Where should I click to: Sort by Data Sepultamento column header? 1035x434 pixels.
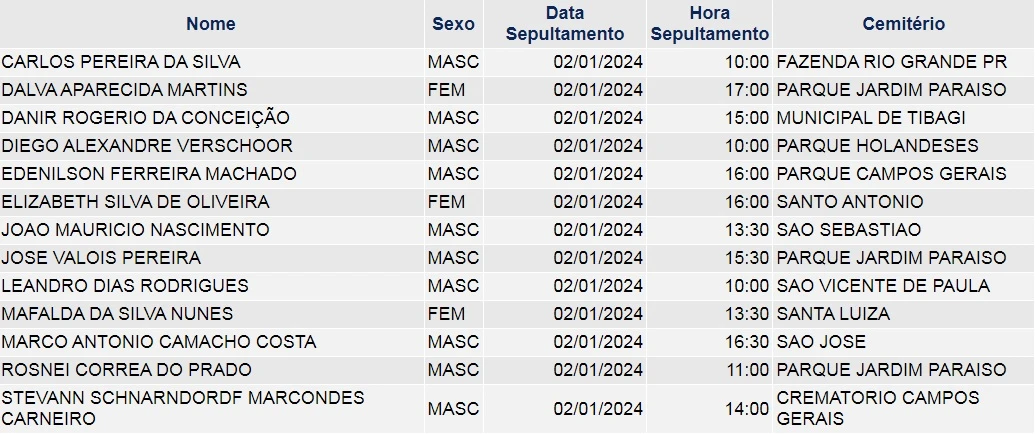click(x=564, y=24)
